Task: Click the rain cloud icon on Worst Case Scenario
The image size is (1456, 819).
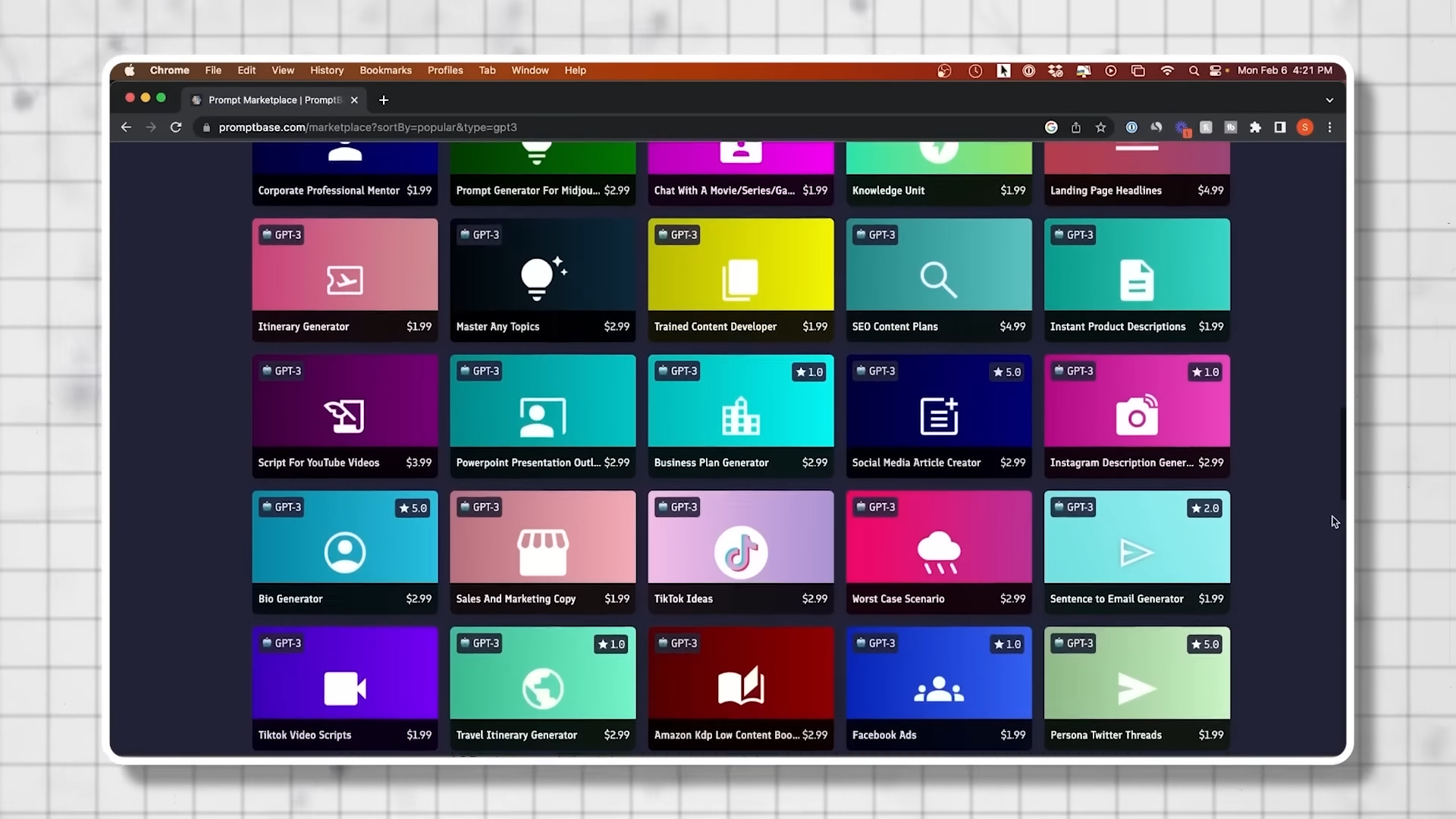Action: [x=938, y=552]
